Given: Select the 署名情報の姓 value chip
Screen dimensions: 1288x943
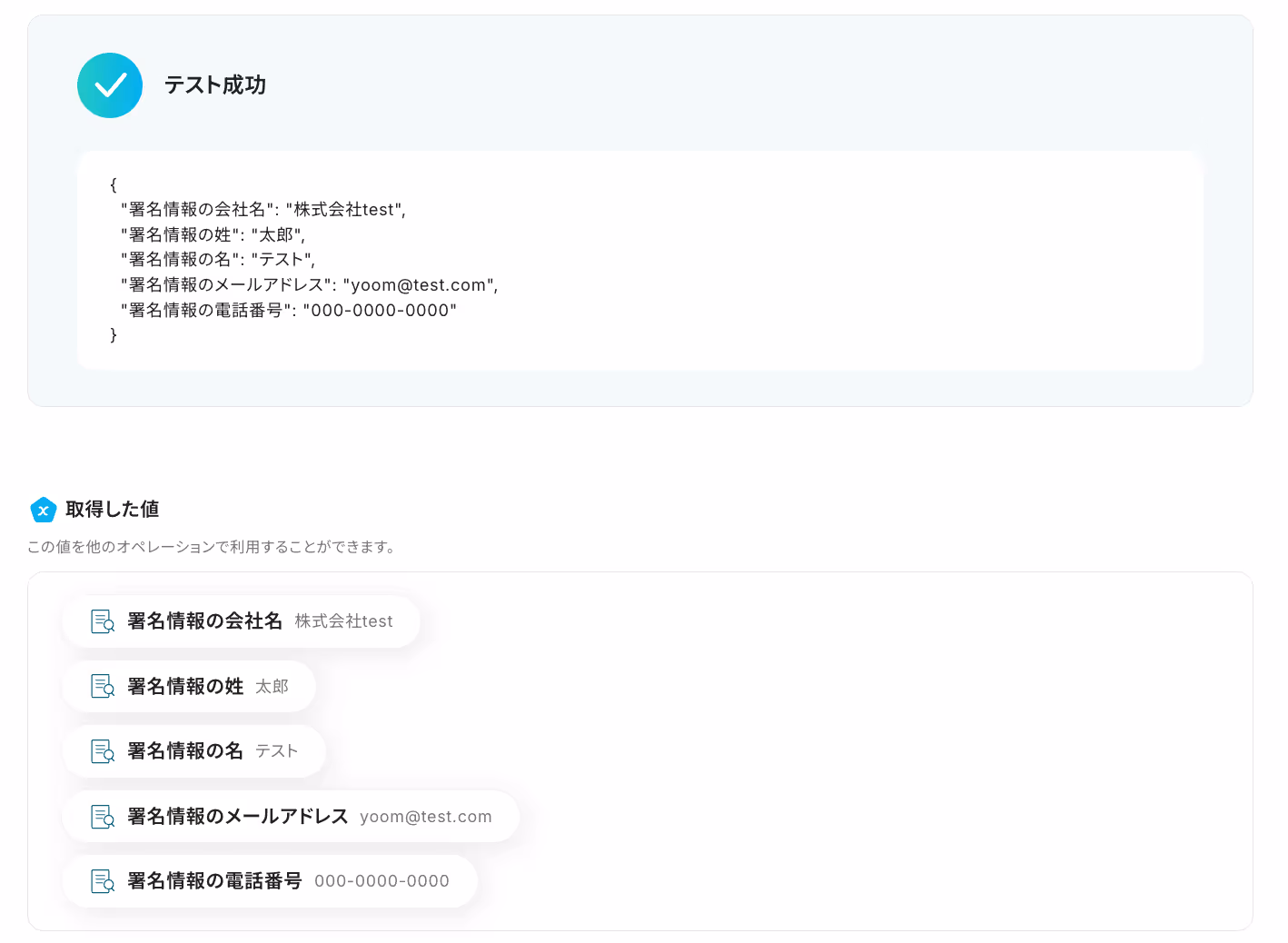Looking at the screenshot, I should 189,686.
